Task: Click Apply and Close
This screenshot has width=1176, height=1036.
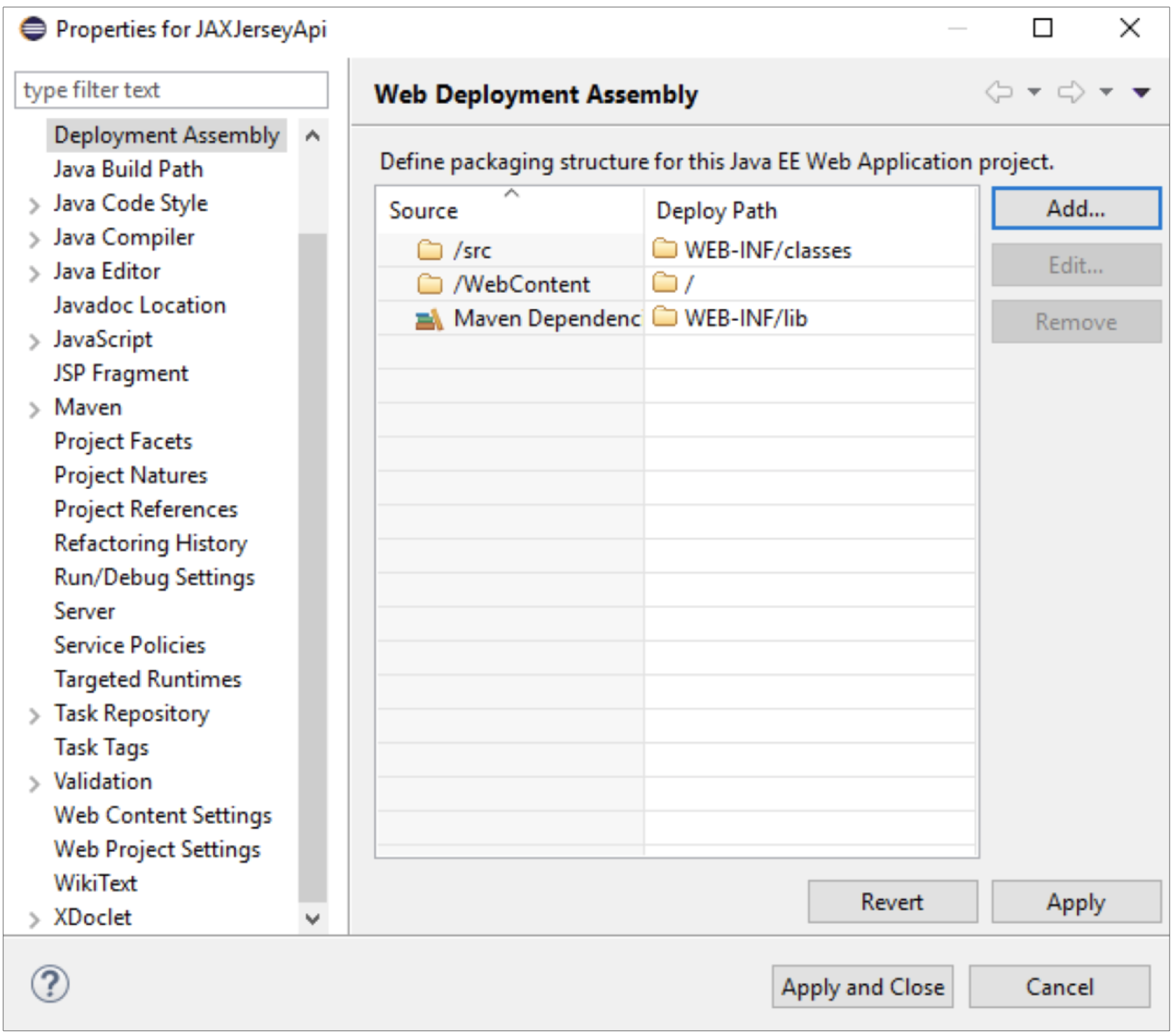Action: 864,986
